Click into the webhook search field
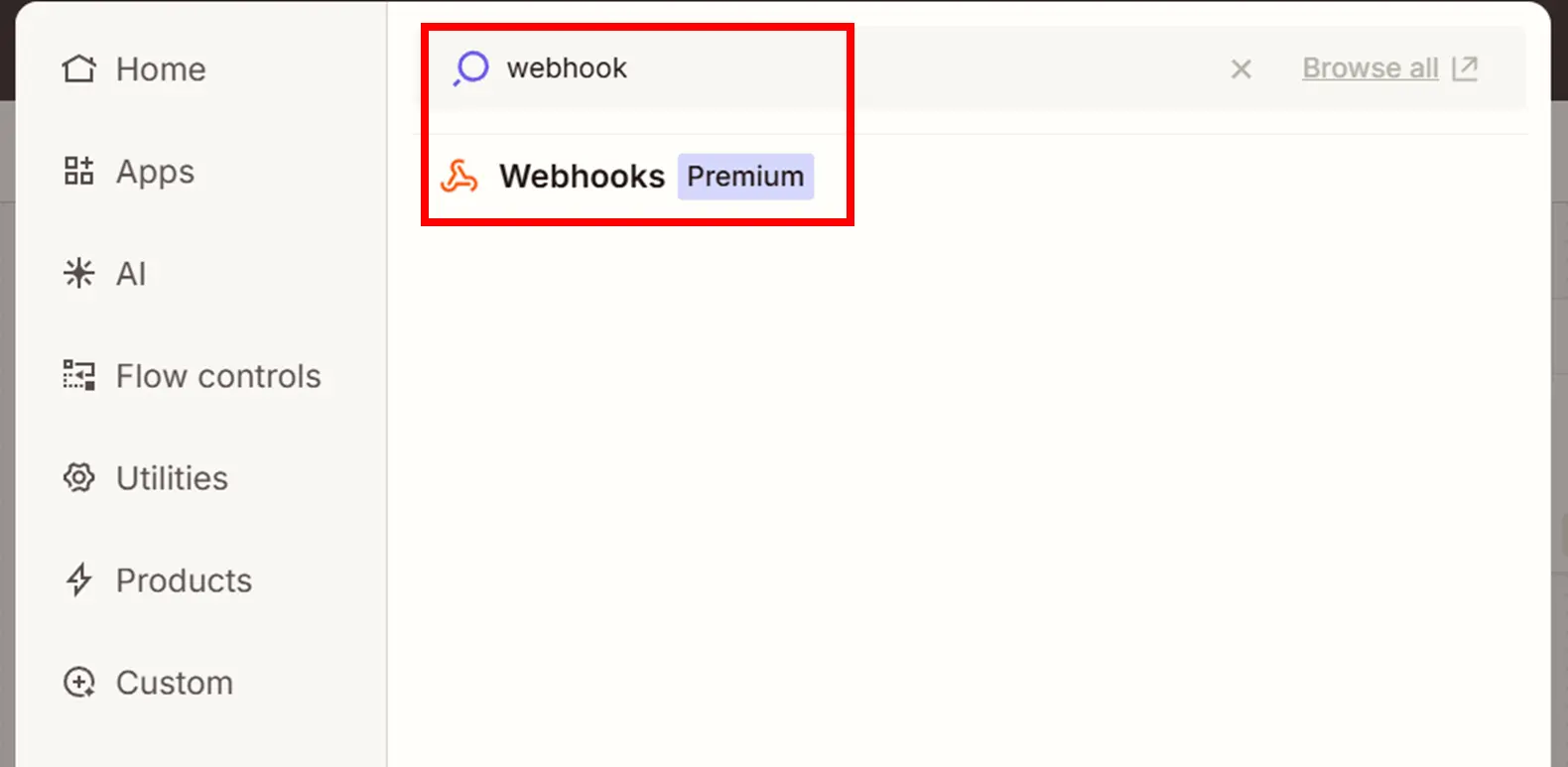Viewport: 1568px width, 767px height. [794, 68]
